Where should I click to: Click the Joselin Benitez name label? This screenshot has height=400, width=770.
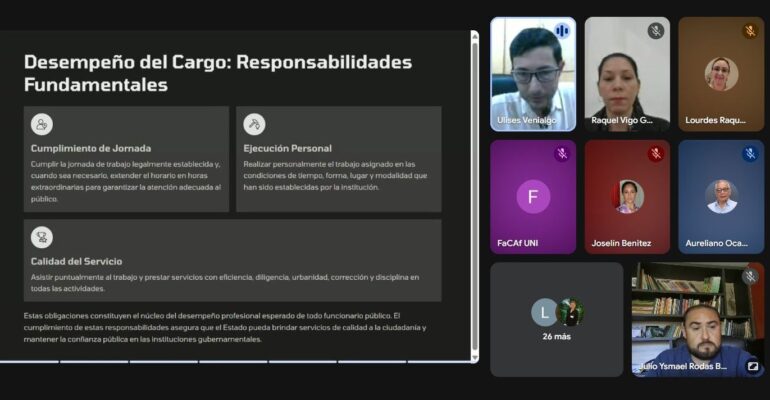click(x=621, y=243)
